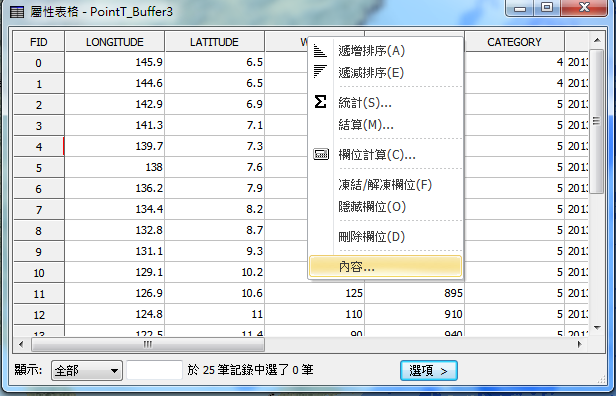Select row header 3

(38, 126)
